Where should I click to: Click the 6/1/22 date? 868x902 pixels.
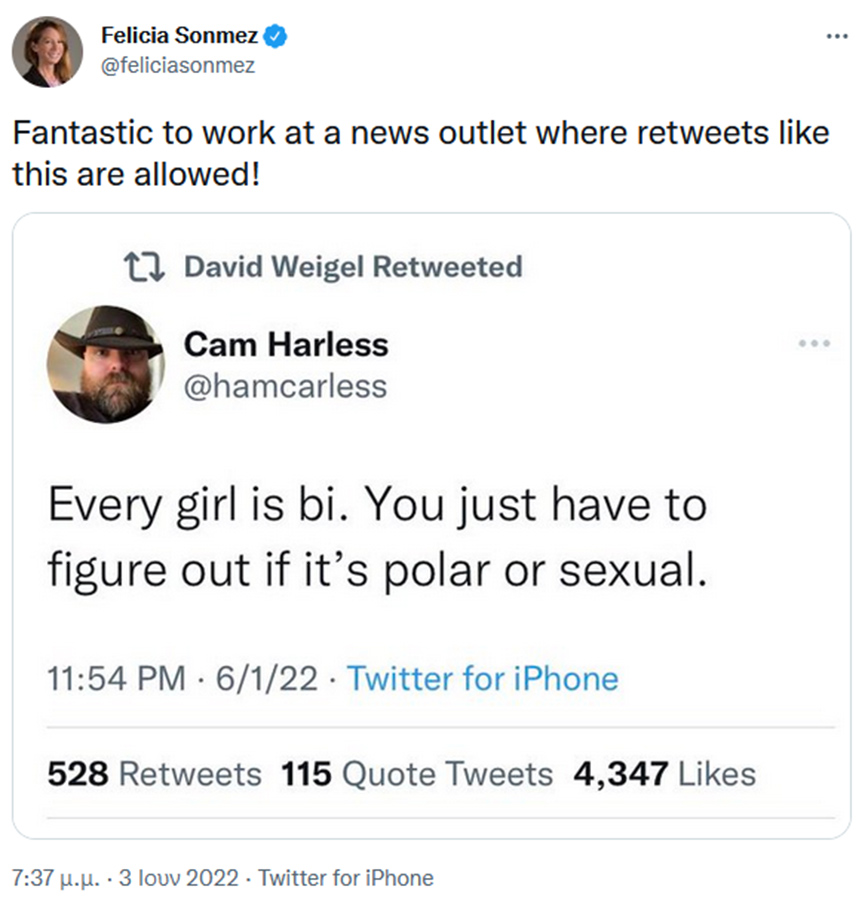[266, 679]
